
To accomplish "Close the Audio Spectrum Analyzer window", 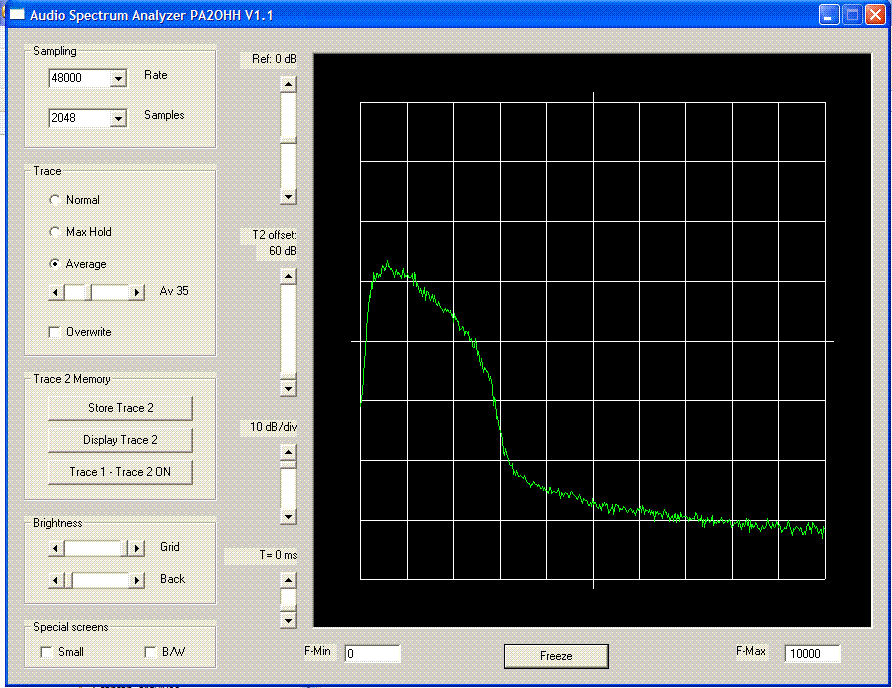I will (874, 15).
